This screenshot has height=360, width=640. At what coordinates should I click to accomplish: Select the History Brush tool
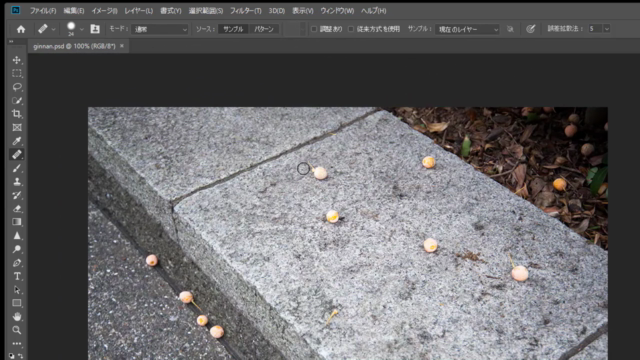(x=17, y=195)
